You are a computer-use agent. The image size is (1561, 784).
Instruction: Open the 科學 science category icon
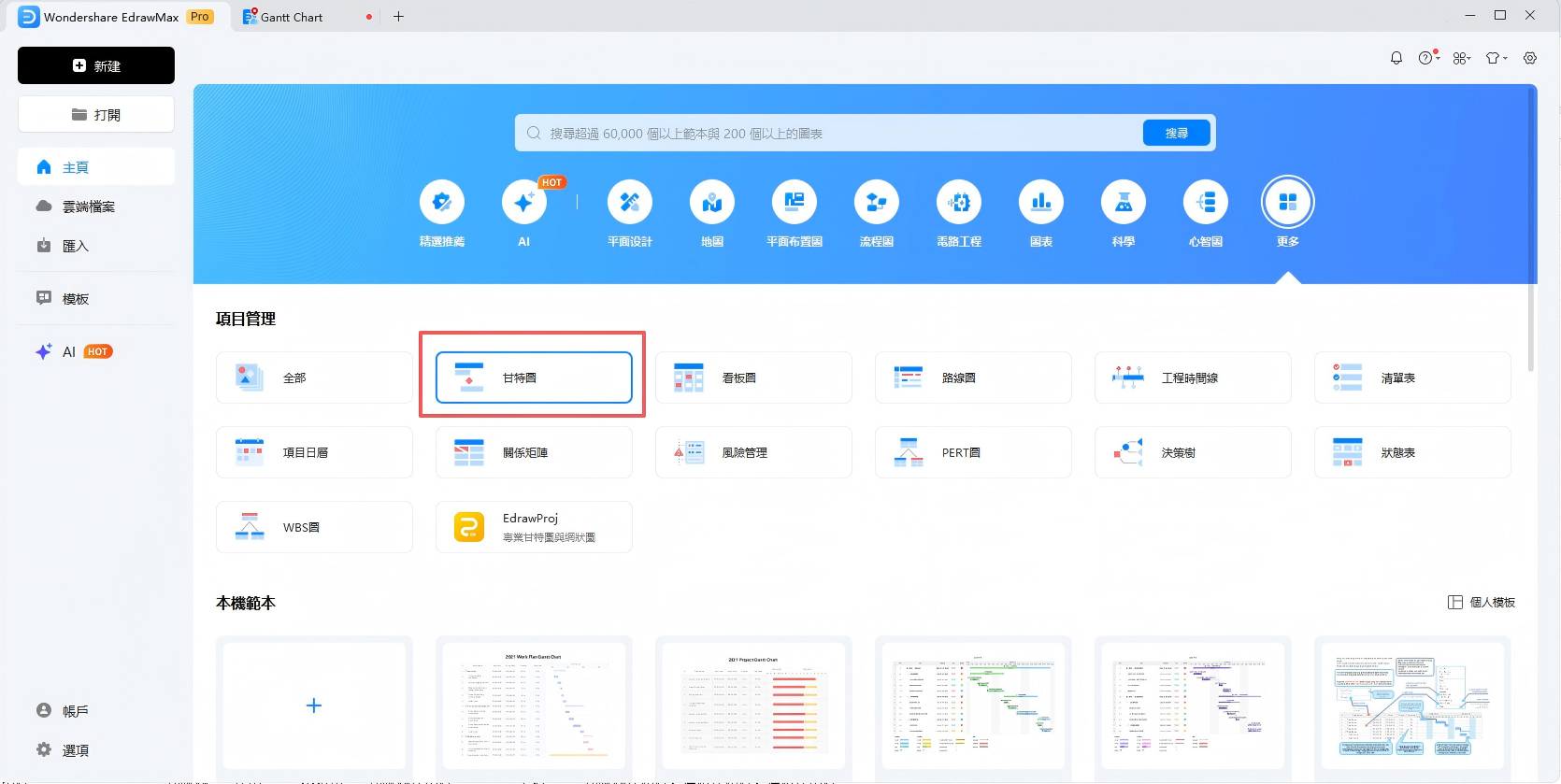pyautogui.click(x=1123, y=202)
